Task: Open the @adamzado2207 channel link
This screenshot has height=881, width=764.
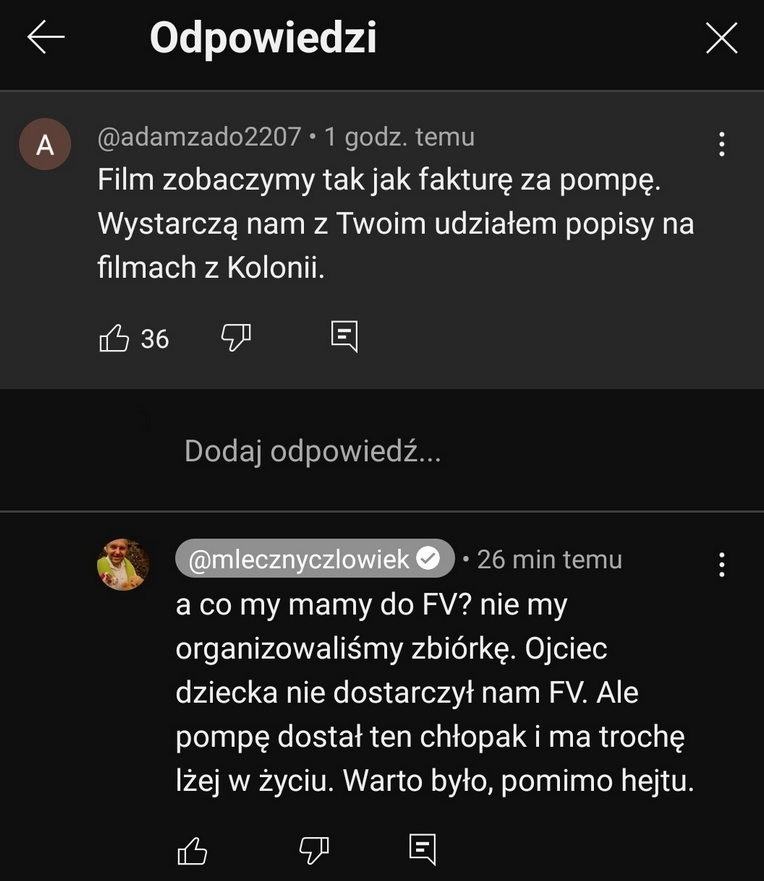Action: click(x=199, y=137)
